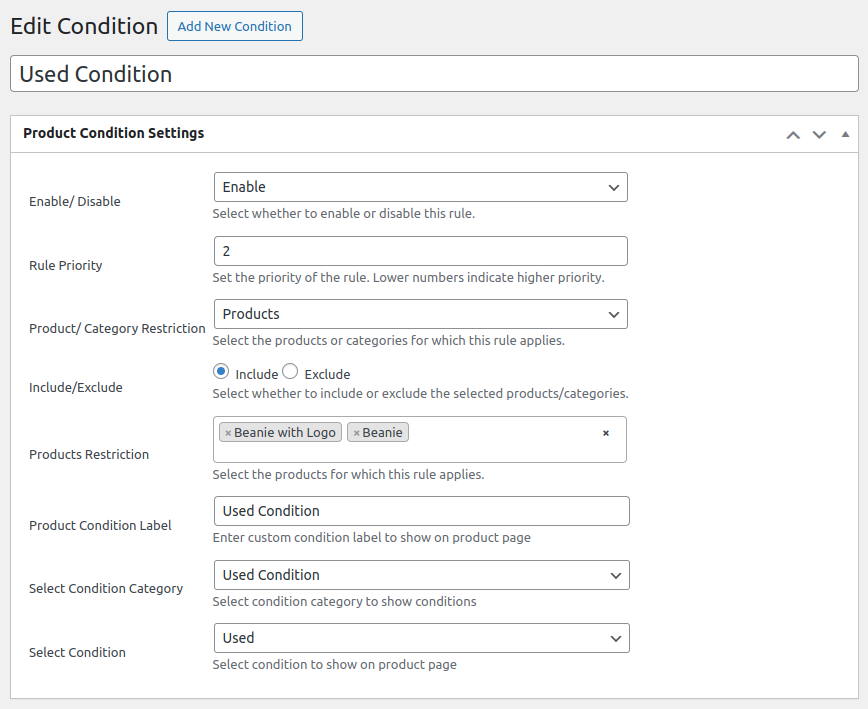Click the Add New Condition button
Viewport: 868px width, 709px height.
click(235, 26)
